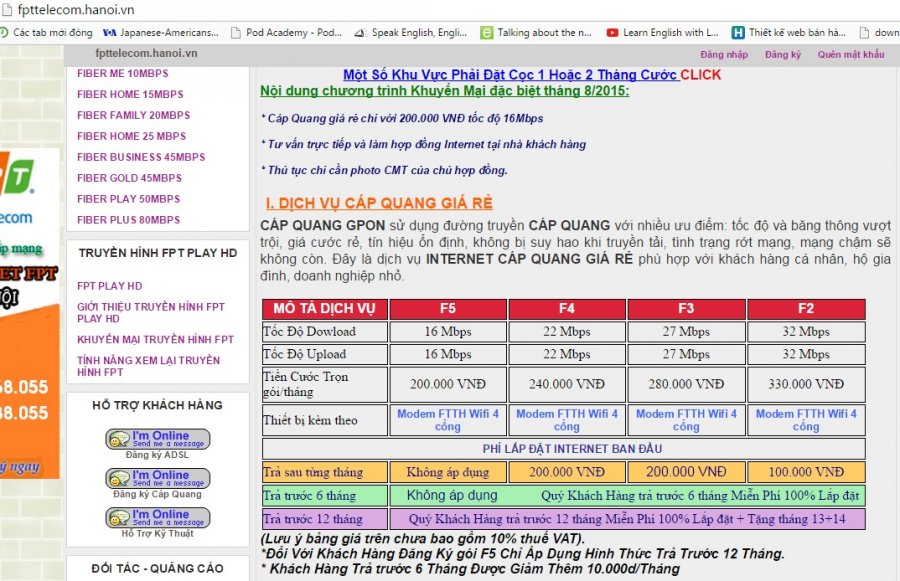
Task: Click the YouTube Learn English bookmark icon
Action: [x=612, y=33]
